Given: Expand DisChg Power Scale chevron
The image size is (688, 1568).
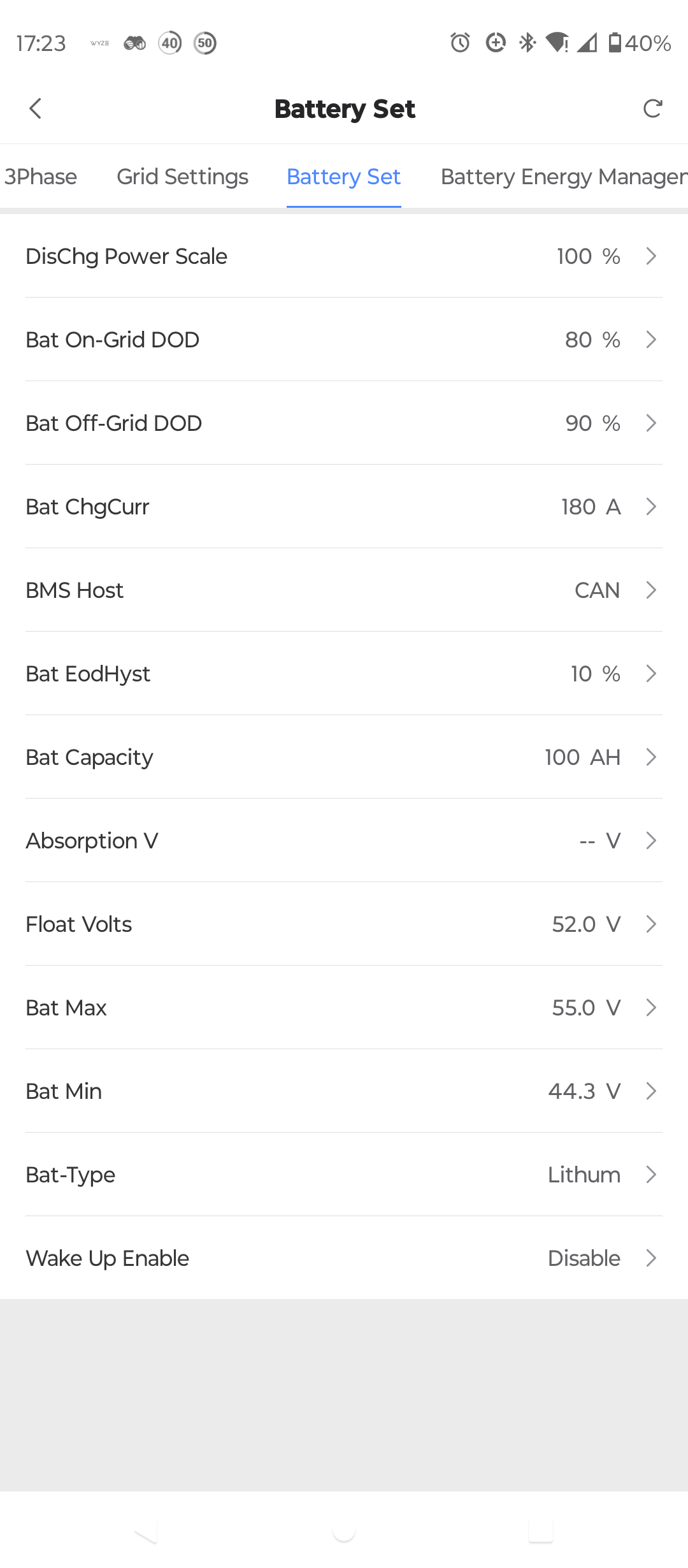Looking at the screenshot, I should coord(651,256).
